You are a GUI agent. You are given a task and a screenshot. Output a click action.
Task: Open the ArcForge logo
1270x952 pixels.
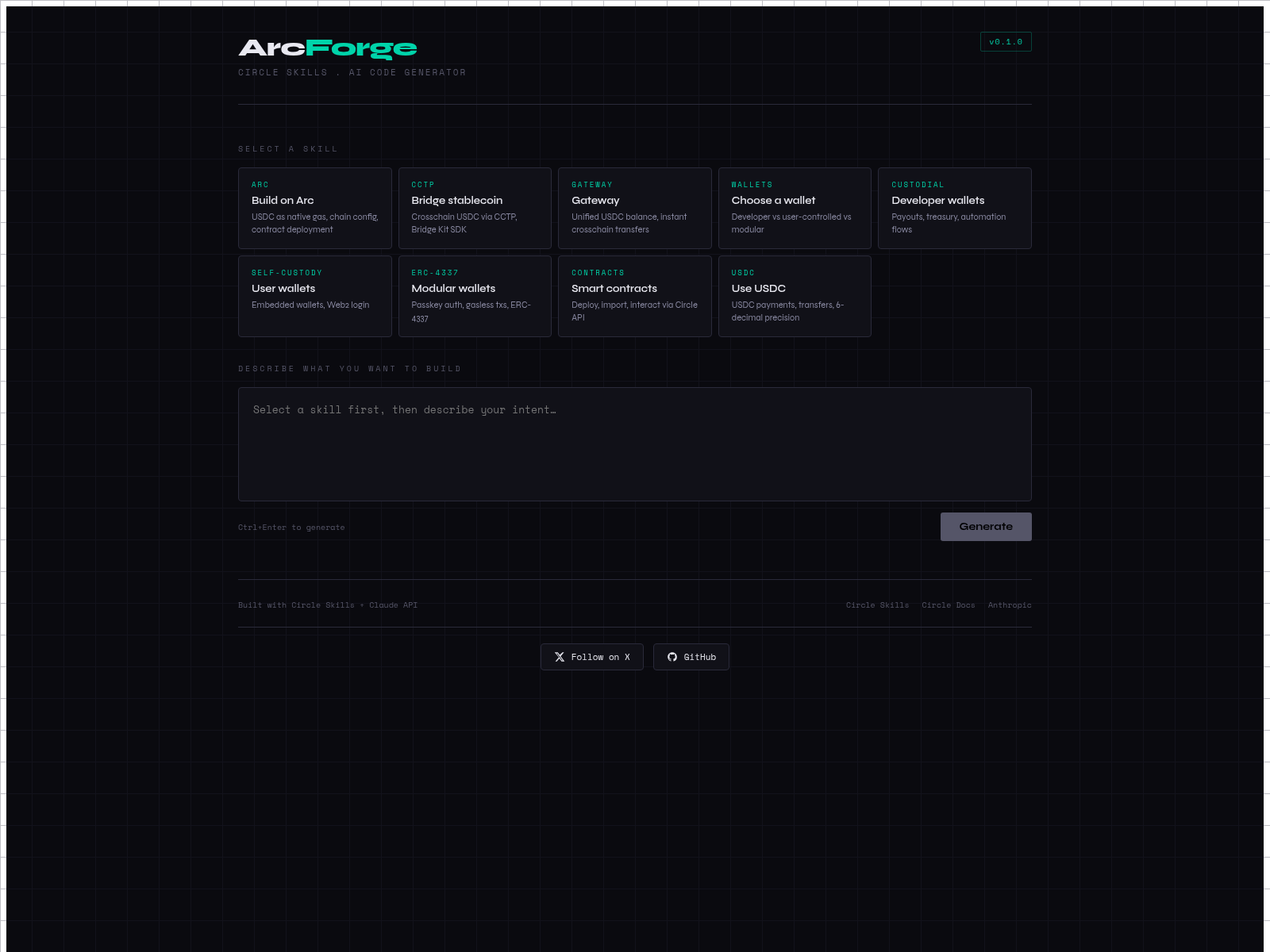pos(328,48)
